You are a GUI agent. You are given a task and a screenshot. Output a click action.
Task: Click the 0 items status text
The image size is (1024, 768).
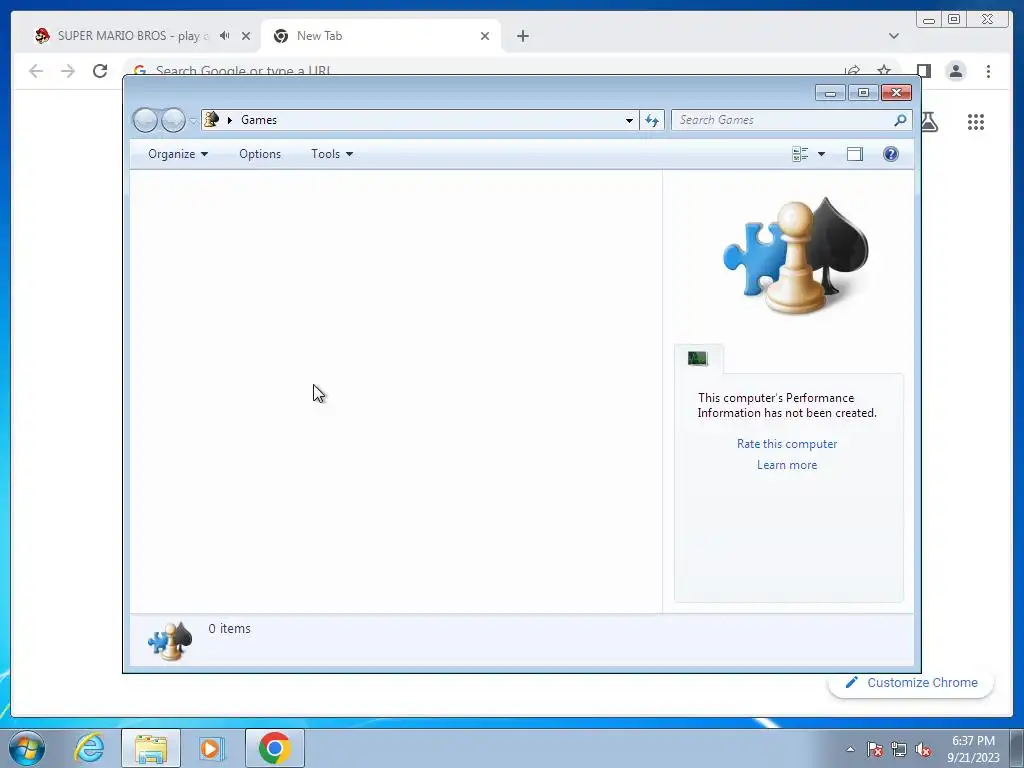pyautogui.click(x=229, y=628)
